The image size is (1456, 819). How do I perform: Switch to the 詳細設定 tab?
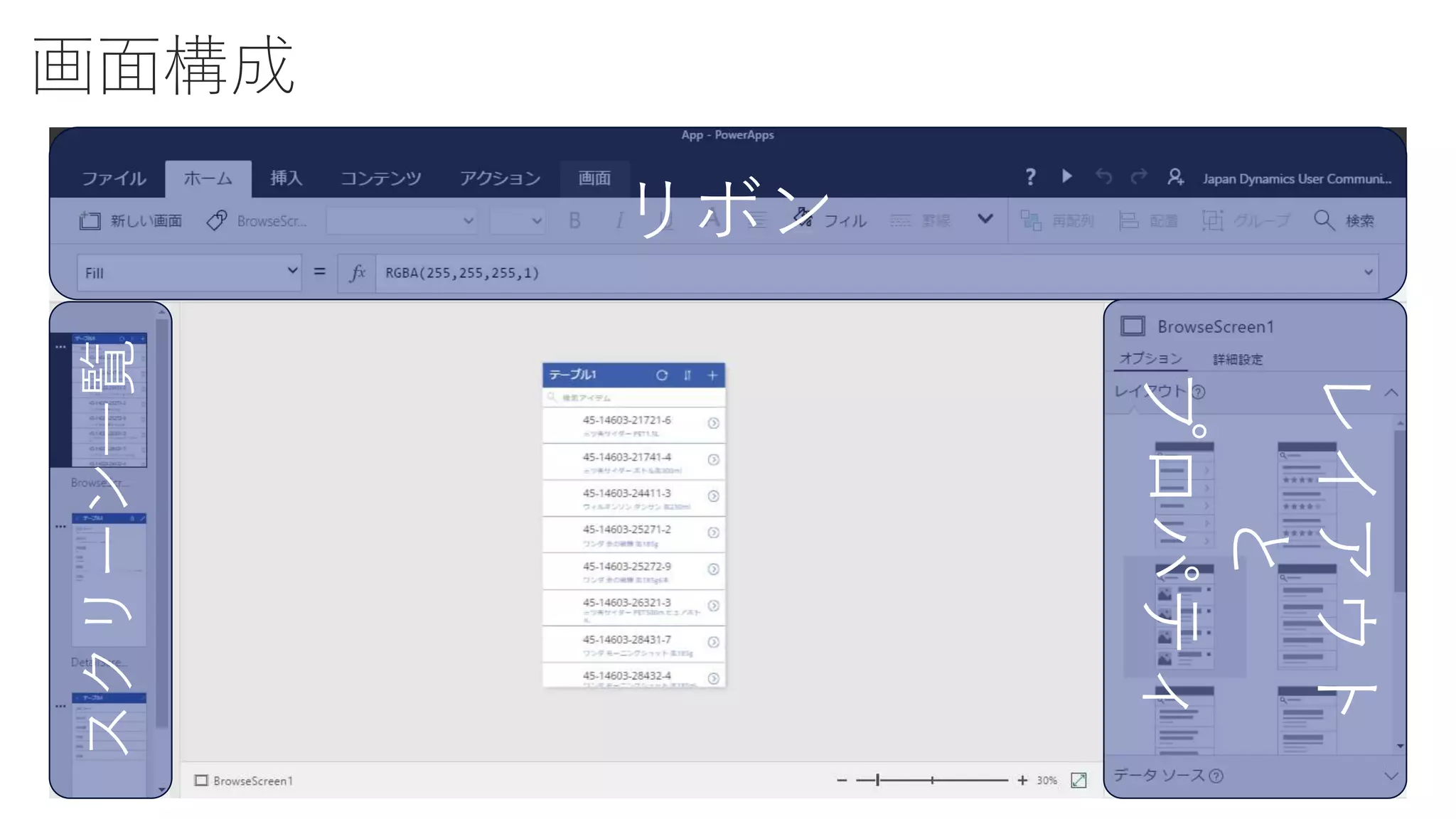coord(1238,359)
